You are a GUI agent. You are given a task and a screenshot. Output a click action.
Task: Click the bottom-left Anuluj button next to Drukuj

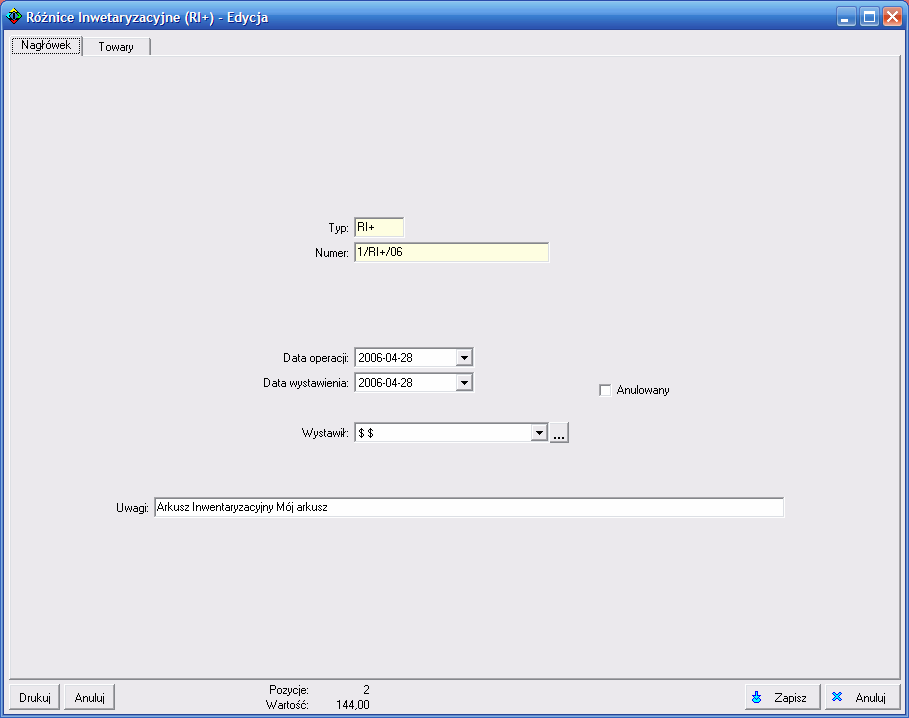click(89, 697)
